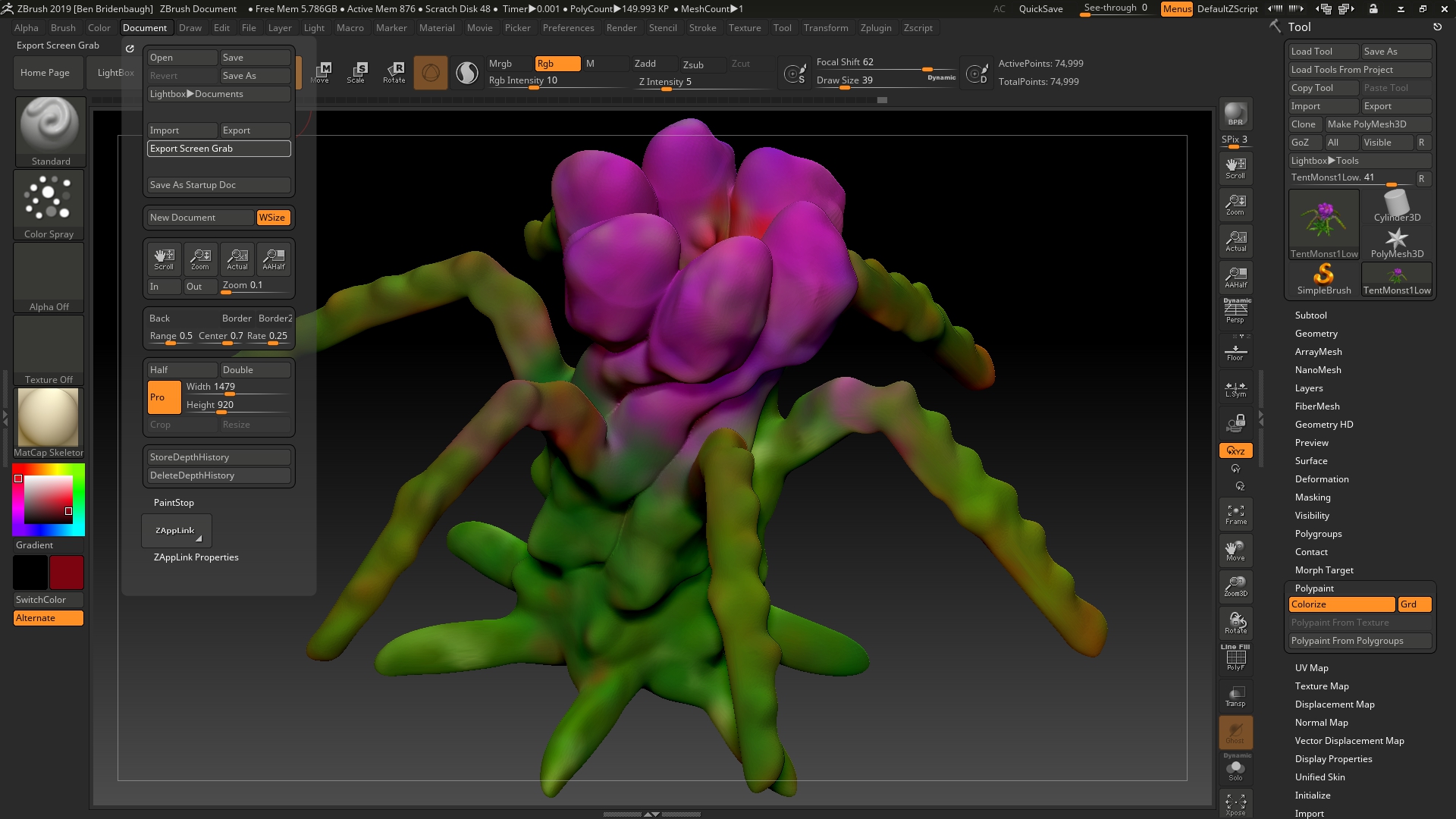Disable the Colorize polypaint toggle
Viewport: 1456px width, 819px height.
point(1341,604)
